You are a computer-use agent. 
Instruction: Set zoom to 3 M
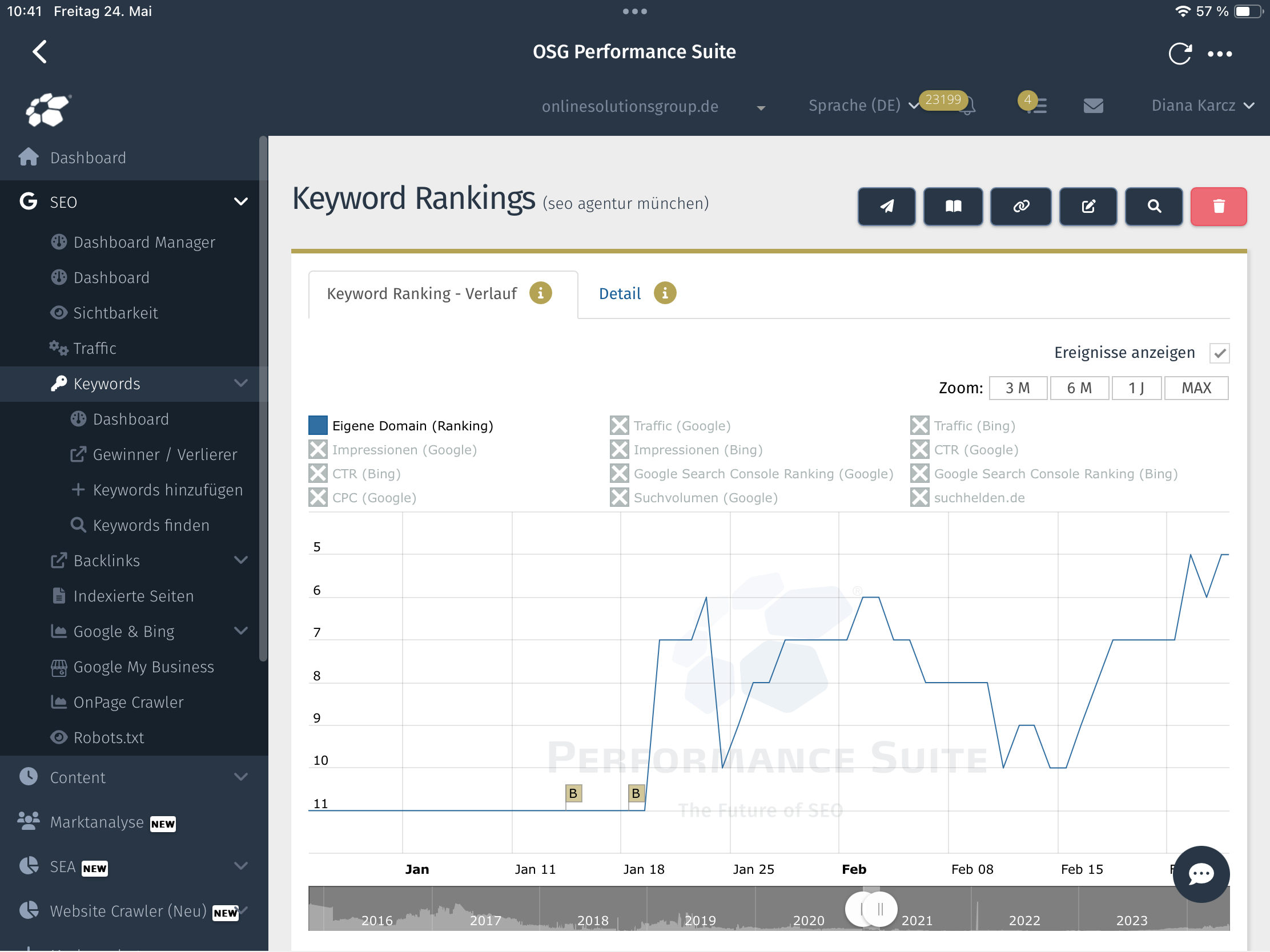(1018, 388)
